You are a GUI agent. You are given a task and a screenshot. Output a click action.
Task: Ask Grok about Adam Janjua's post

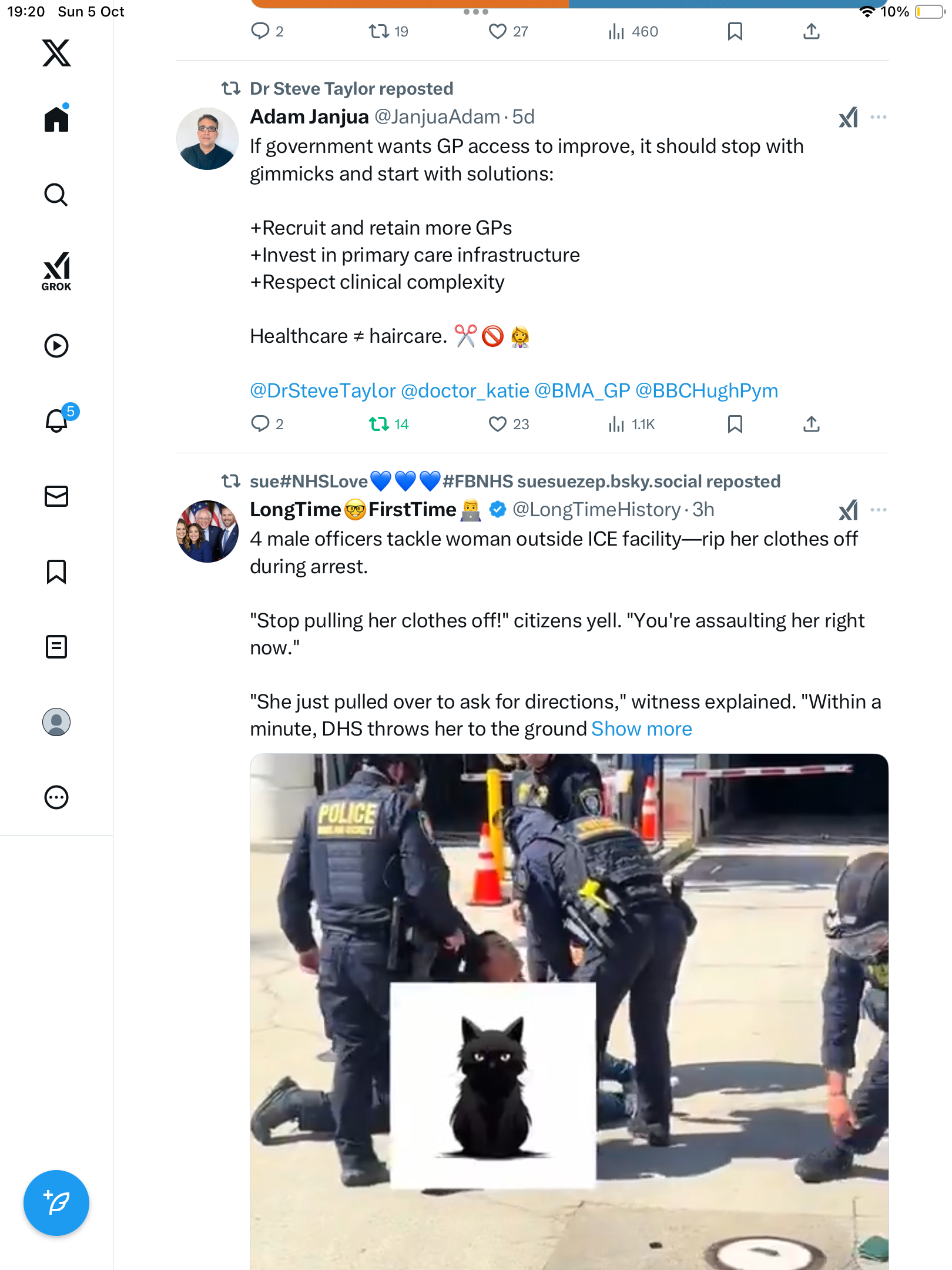pos(848,117)
